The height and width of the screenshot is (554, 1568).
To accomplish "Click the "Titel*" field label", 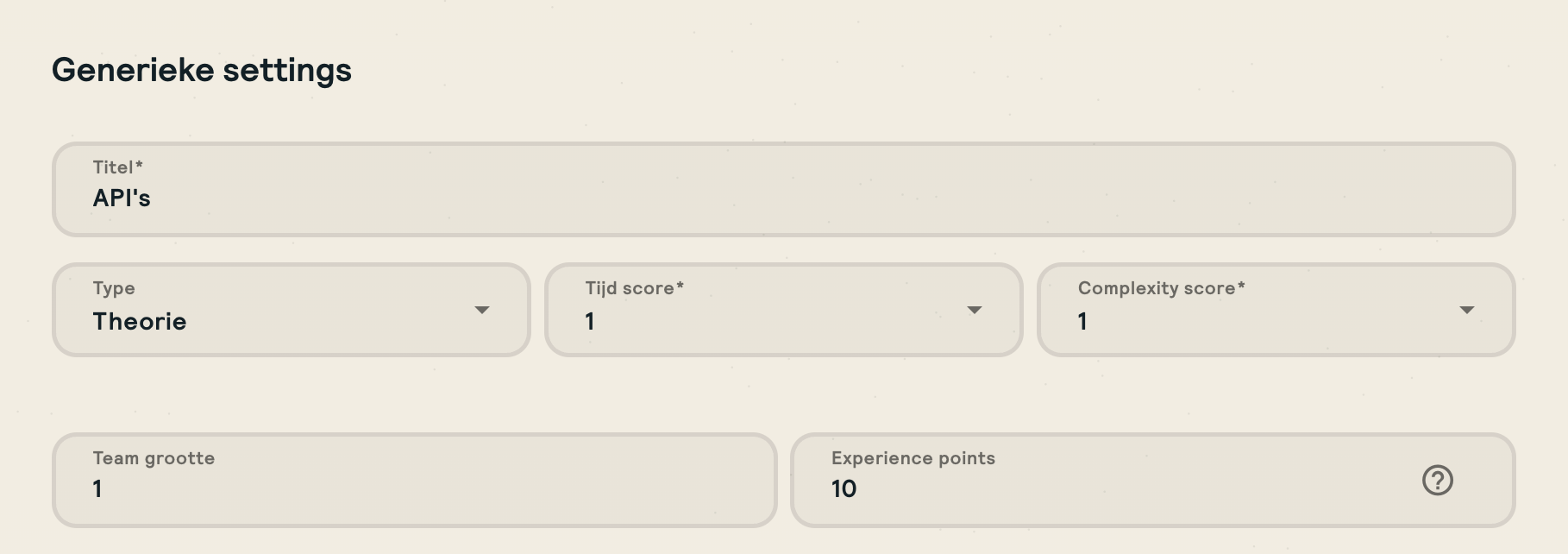I will 118,167.
